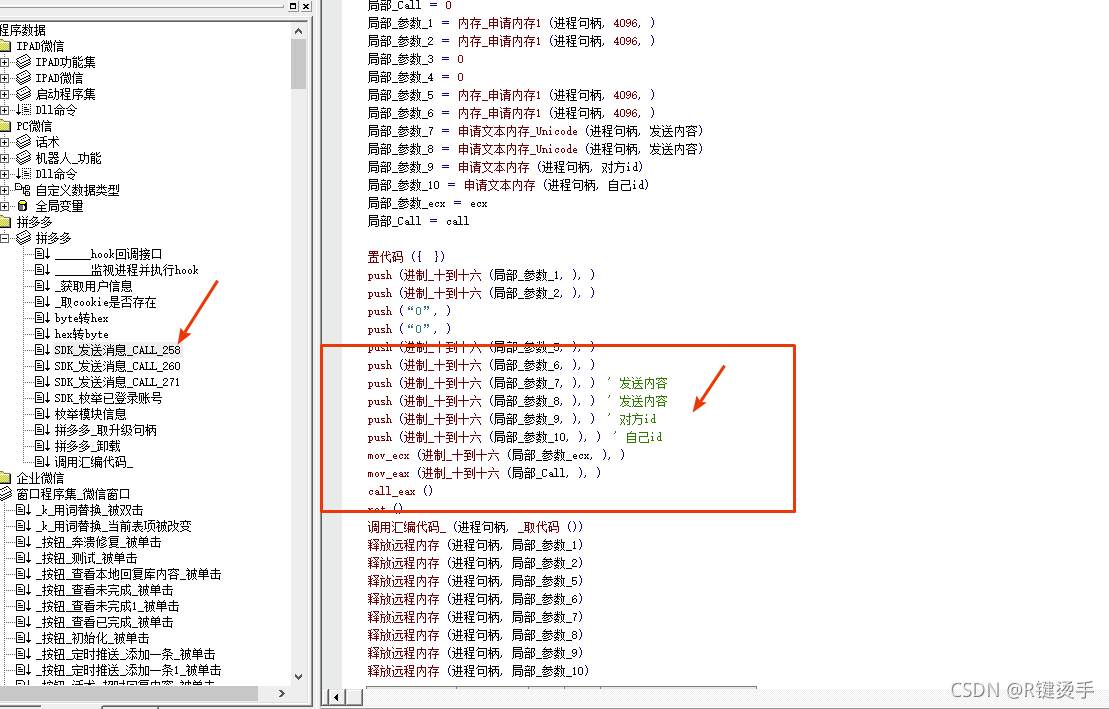Click the assembly icon beside IPAD功能集

(x=23, y=62)
